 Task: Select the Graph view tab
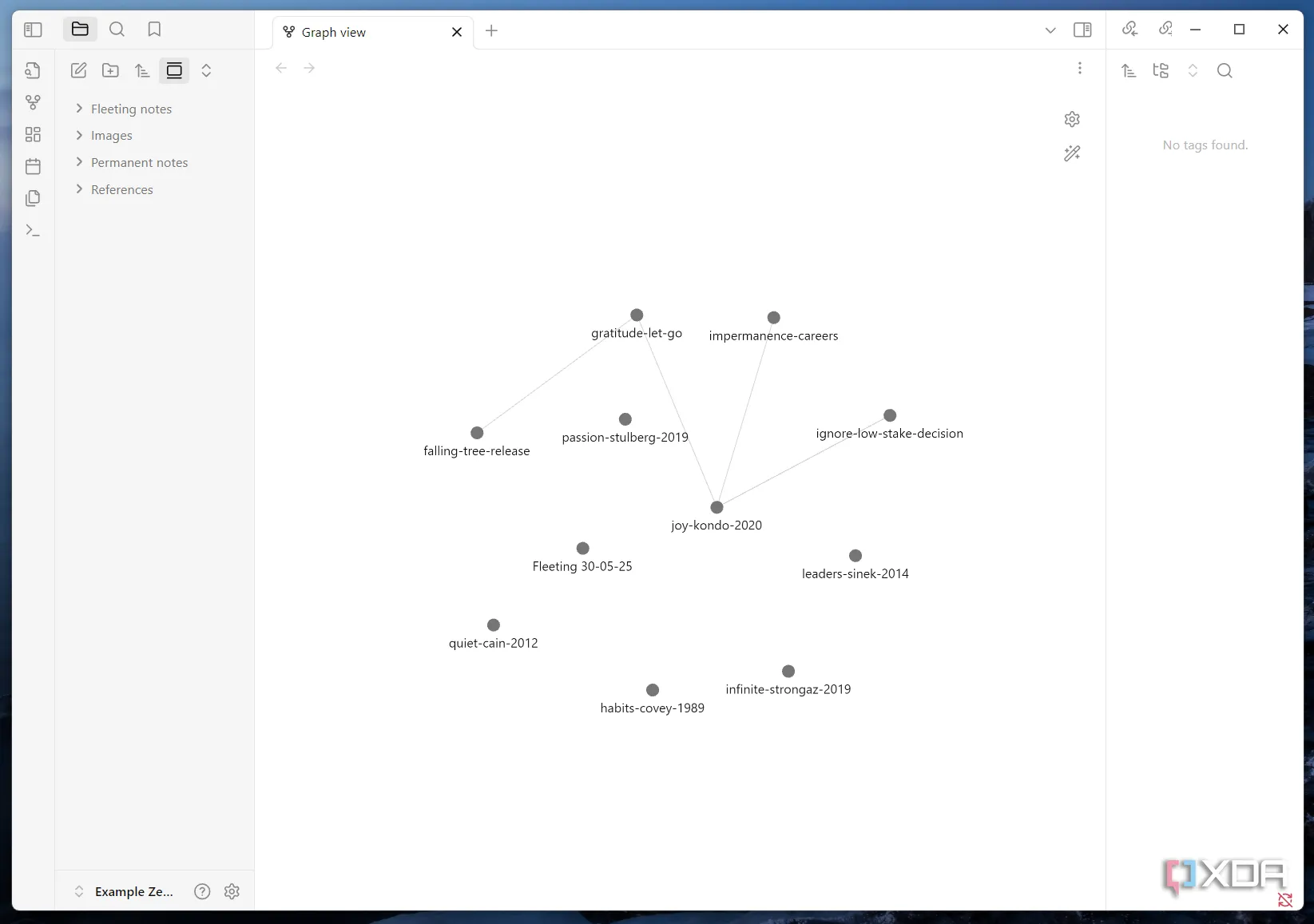[x=334, y=32]
